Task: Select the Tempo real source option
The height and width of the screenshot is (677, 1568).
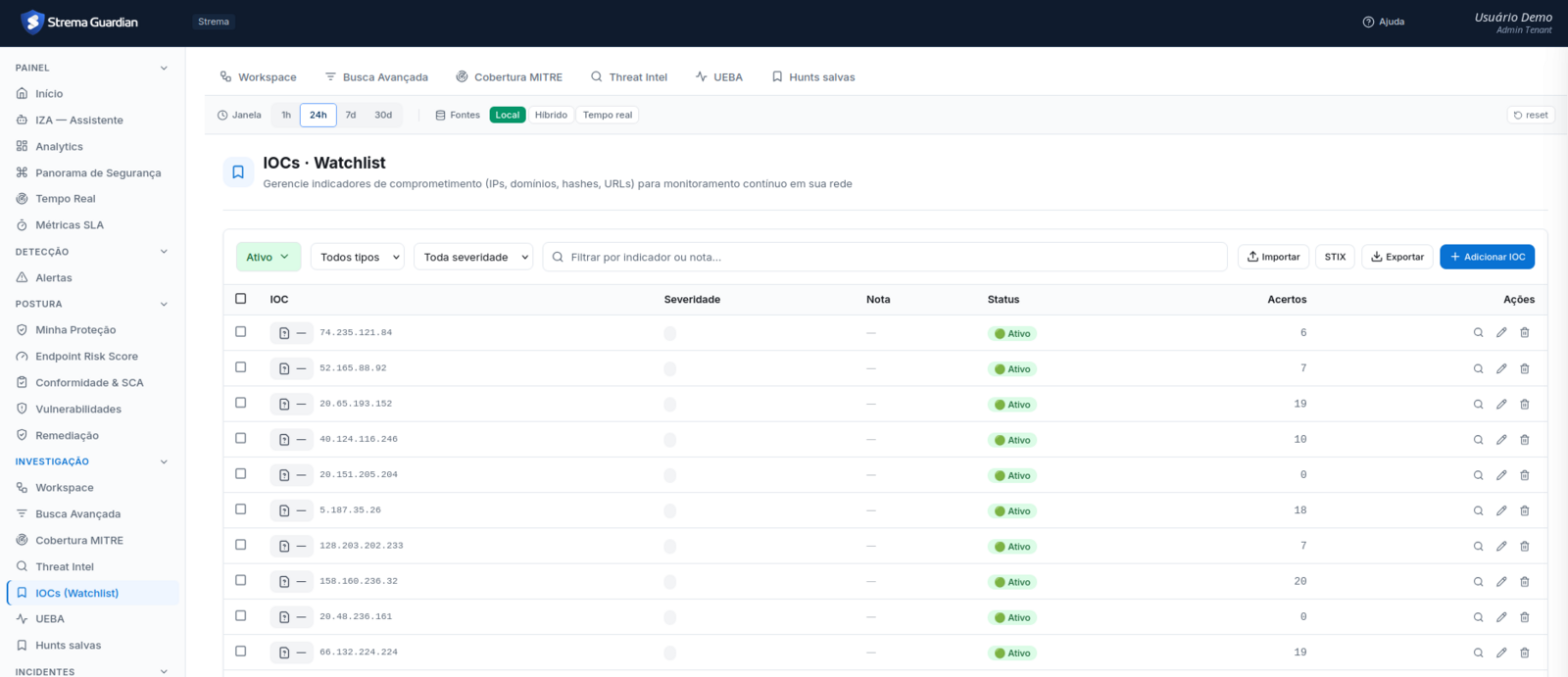Action: point(608,115)
